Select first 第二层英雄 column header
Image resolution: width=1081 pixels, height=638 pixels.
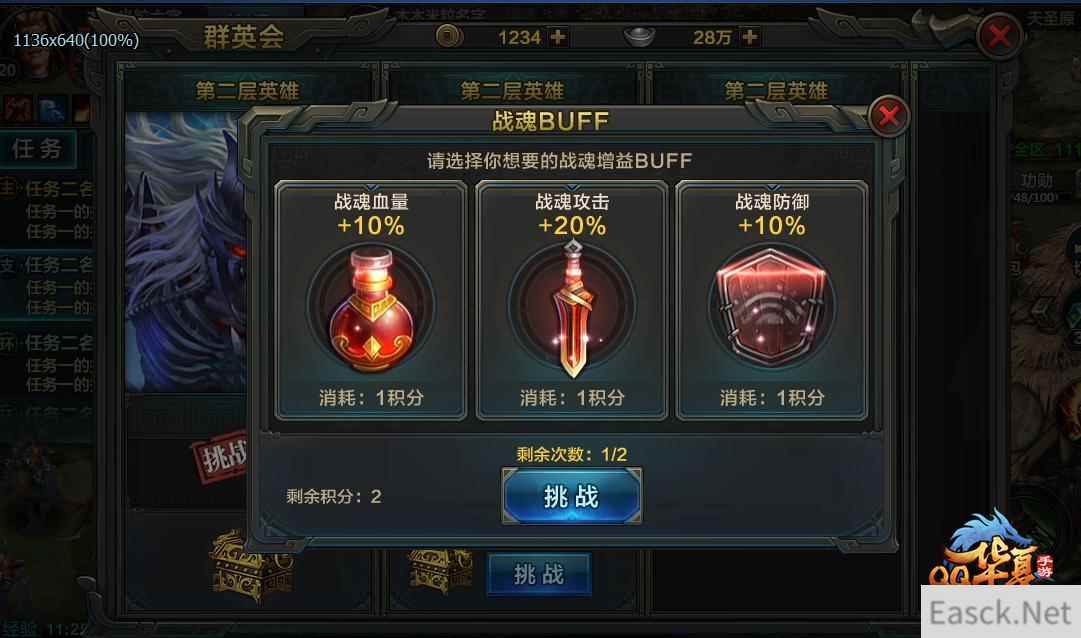[247, 90]
